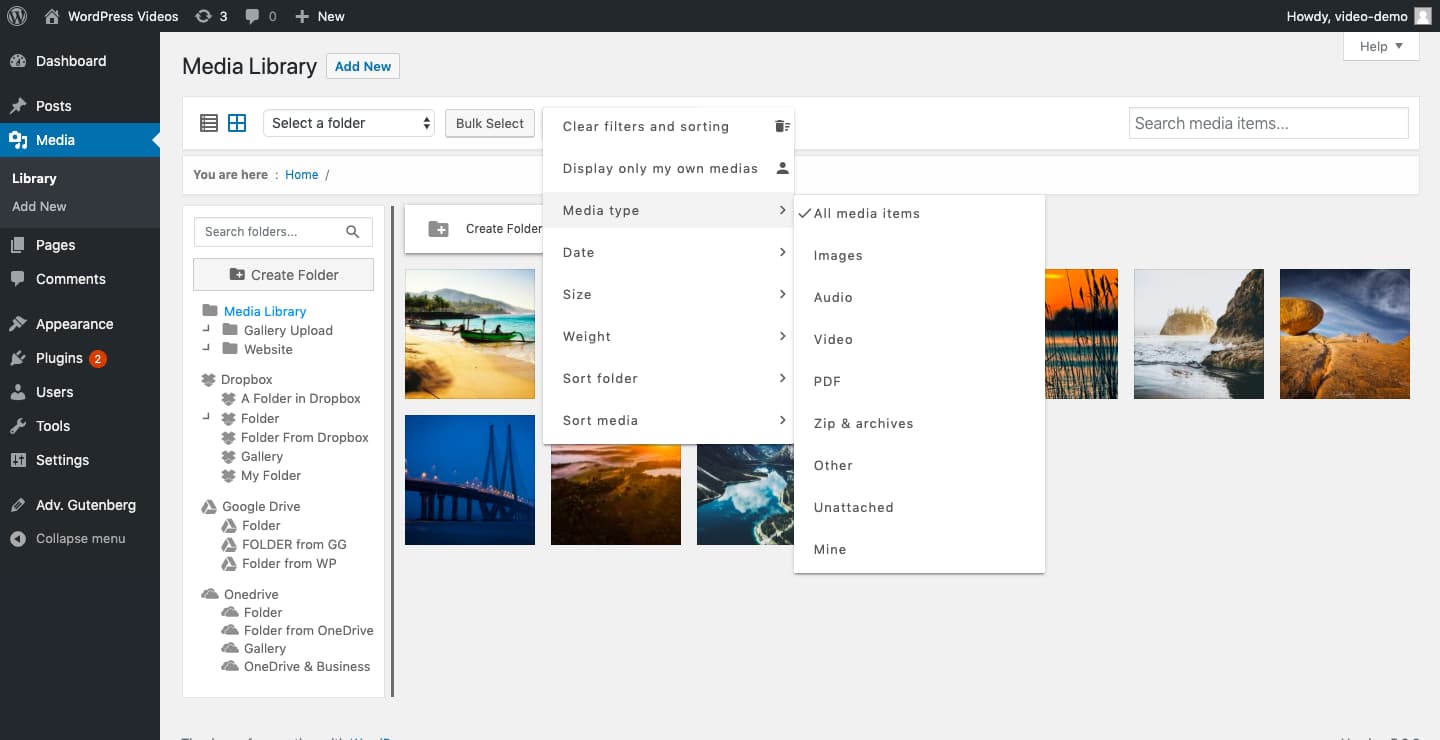Open comments bubble icon in admin bar
This screenshot has height=740, width=1440.
253,16
